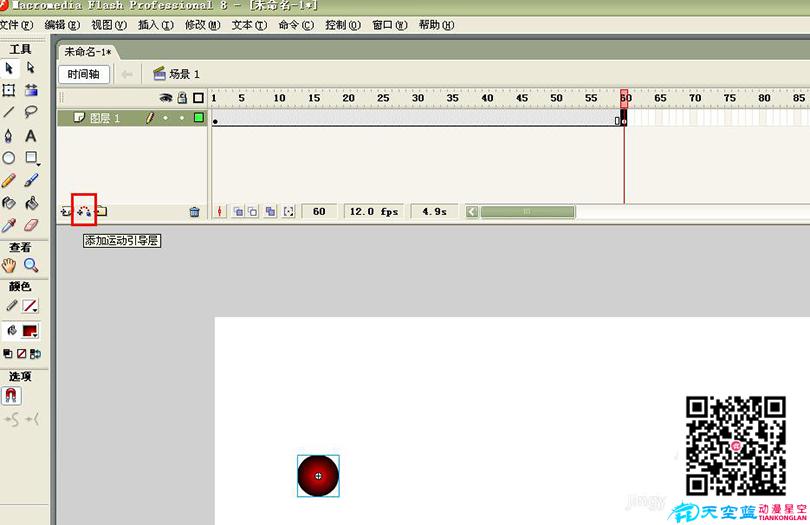Click the timeline horizontal scrollbar thumb
Viewport: 810px width, 525px height.
point(527,211)
